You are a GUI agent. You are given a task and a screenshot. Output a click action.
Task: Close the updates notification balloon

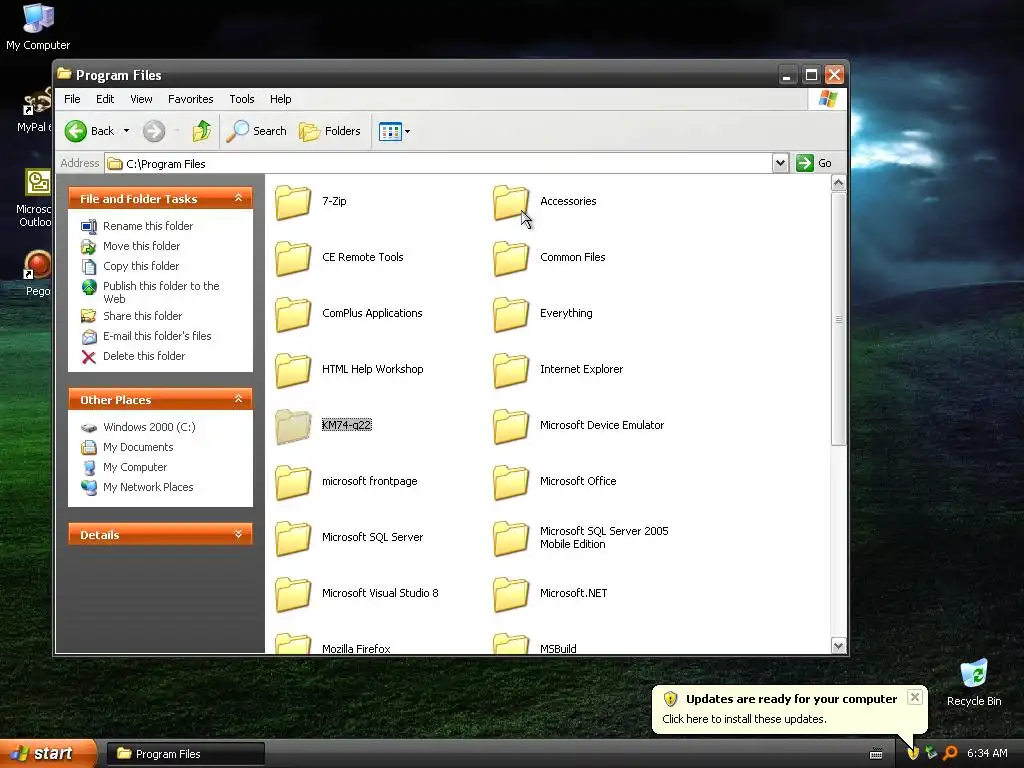(x=915, y=697)
